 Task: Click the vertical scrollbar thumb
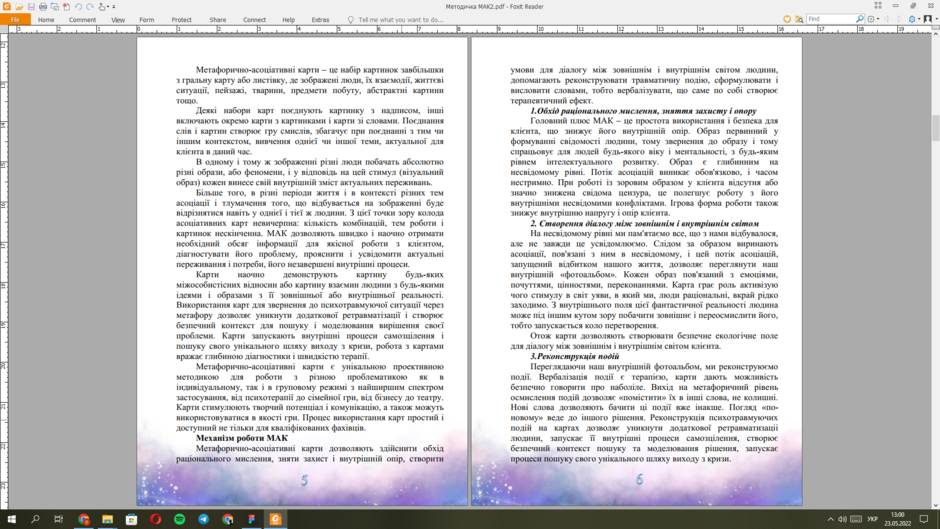tap(935, 127)
